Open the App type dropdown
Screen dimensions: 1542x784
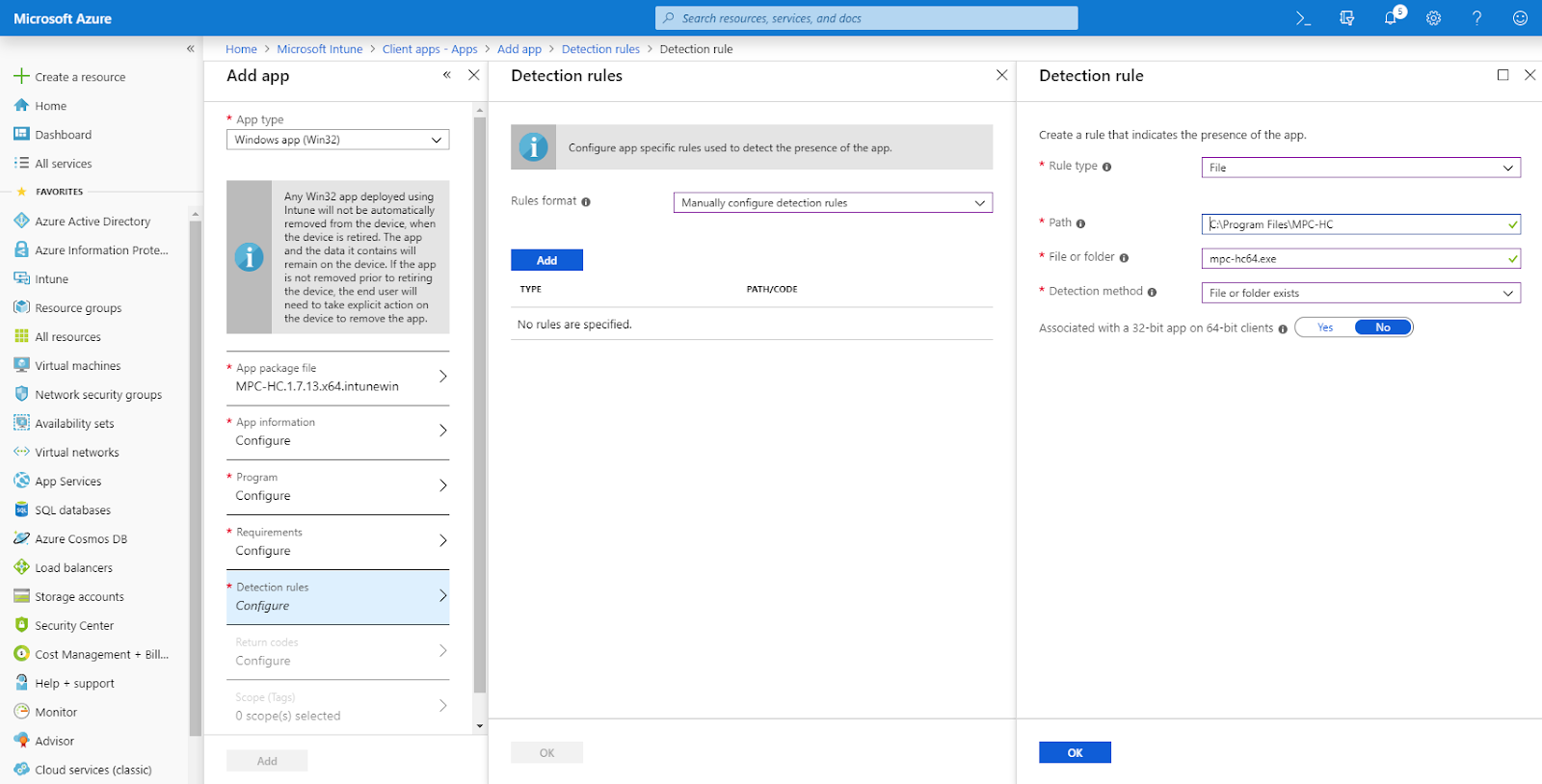pos(337,140)
